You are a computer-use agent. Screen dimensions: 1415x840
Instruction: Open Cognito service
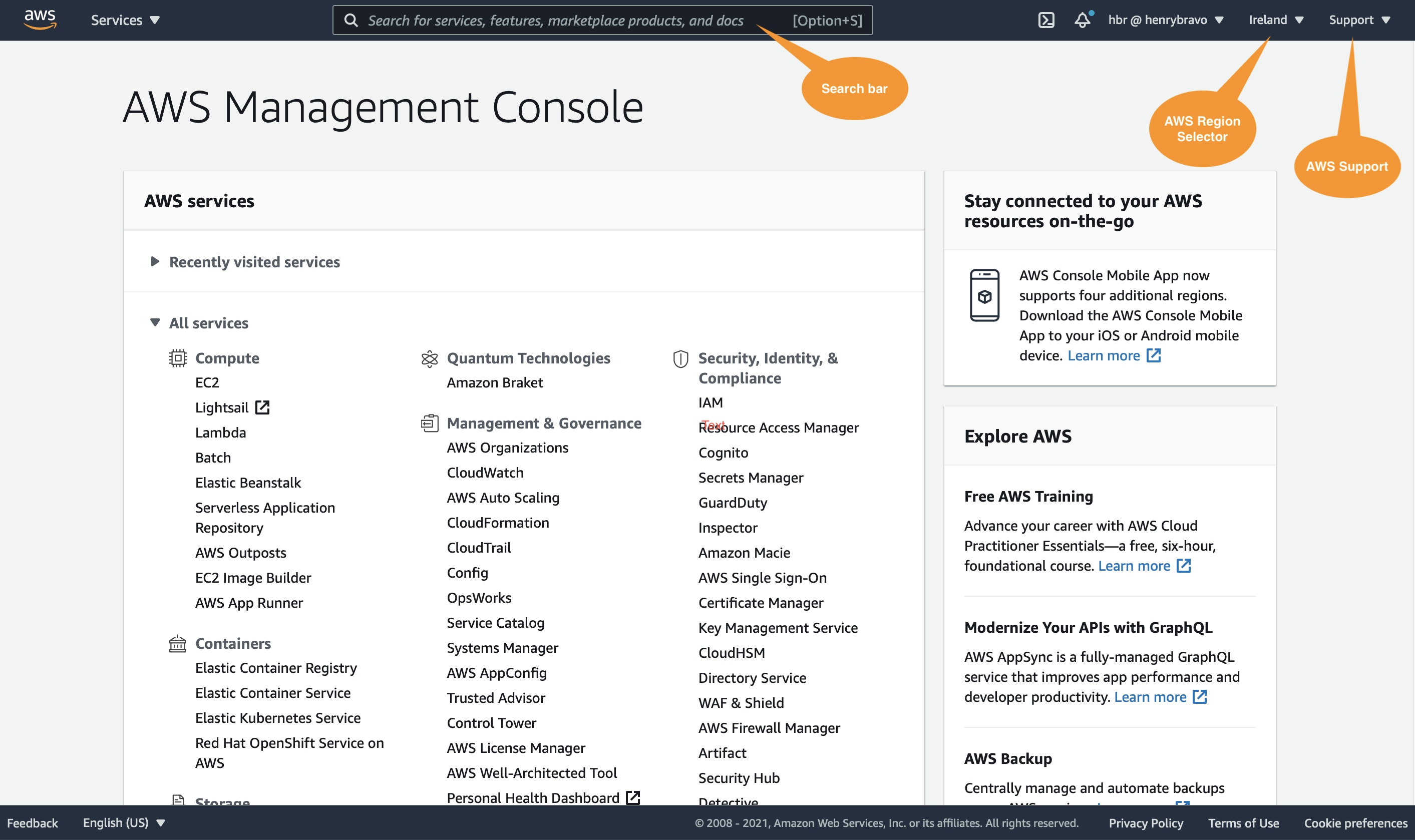723,453
